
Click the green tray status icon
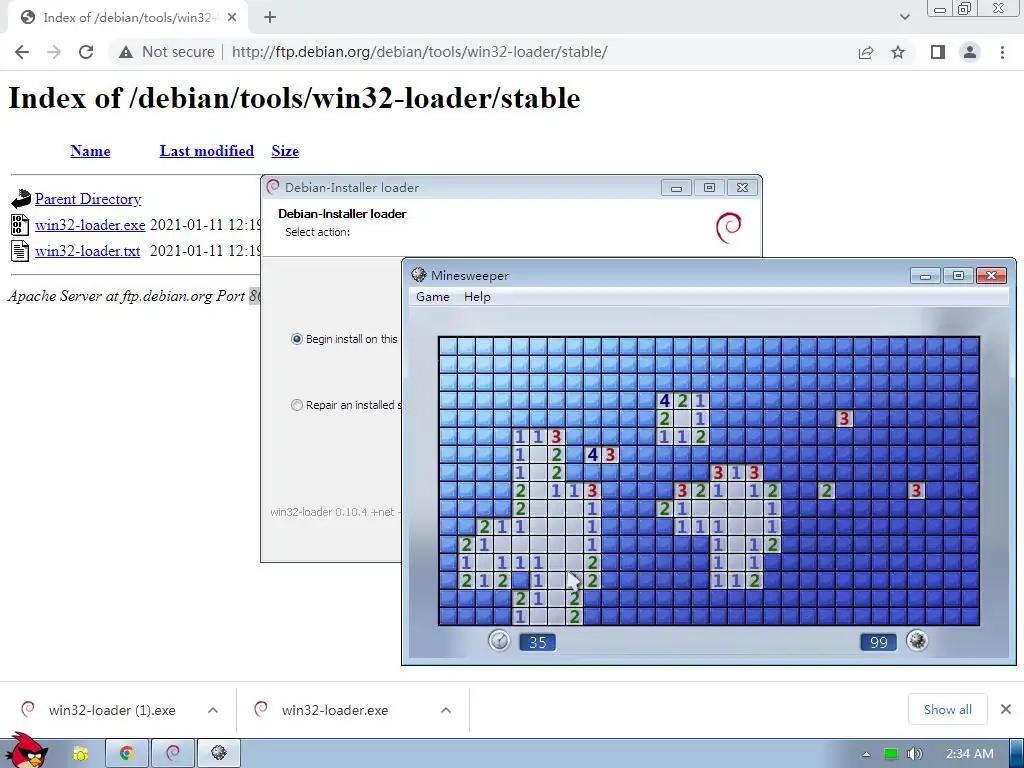(x=891, y=754)
